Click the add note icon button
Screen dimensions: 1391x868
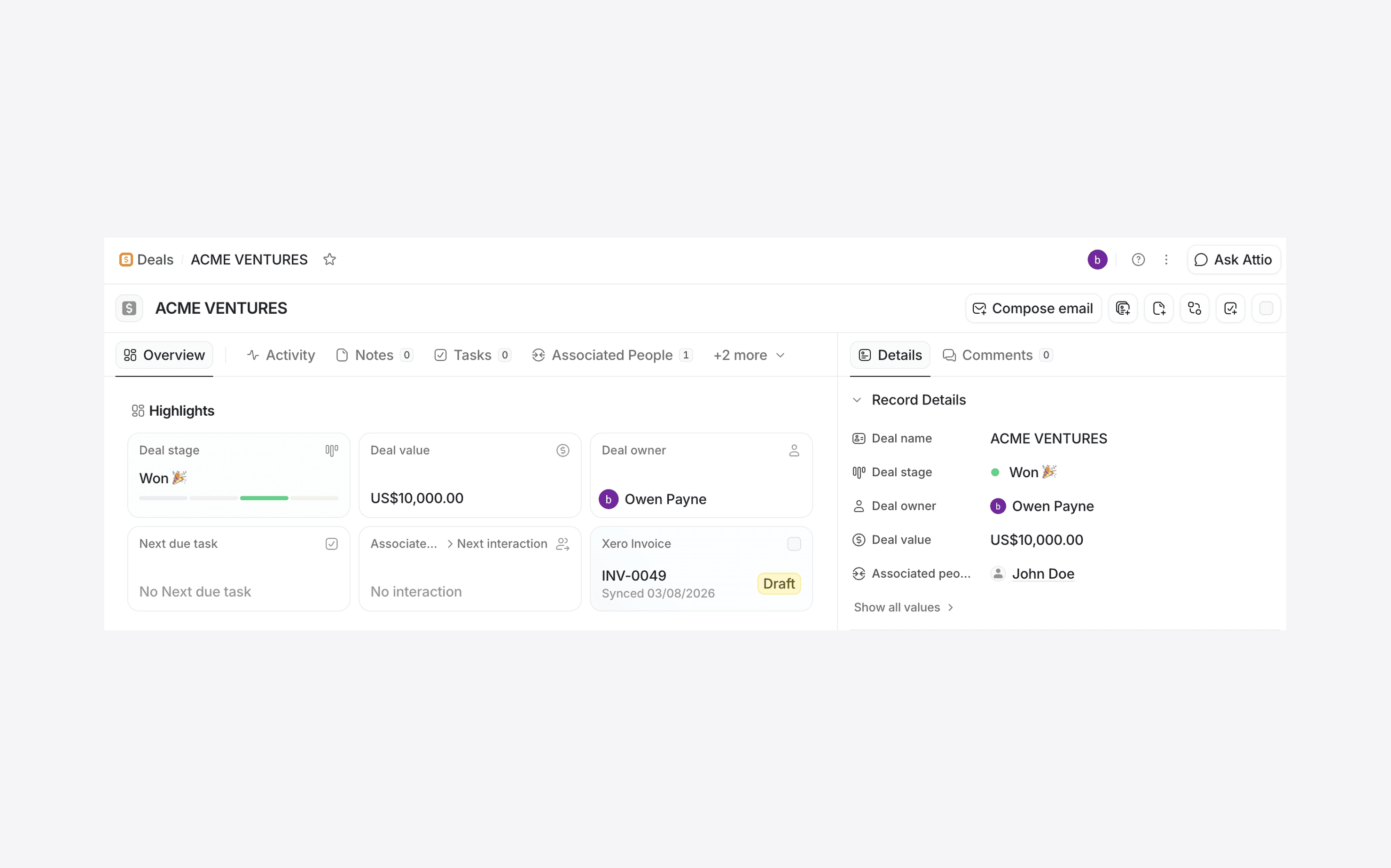click(x=1158, y=308)
